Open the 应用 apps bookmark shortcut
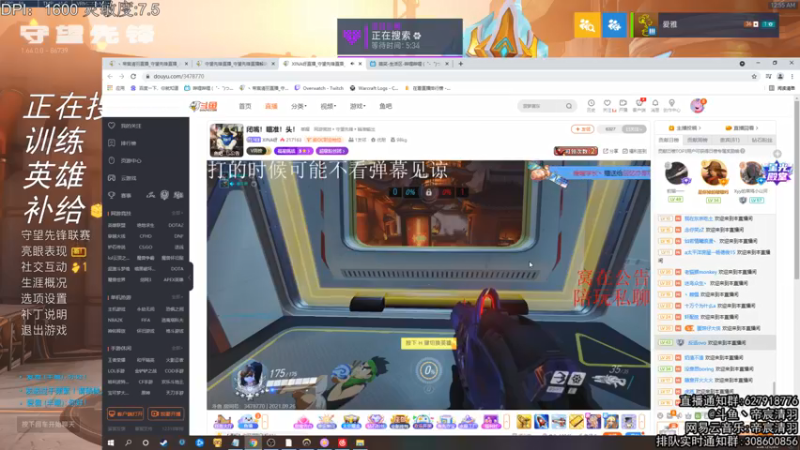800x450 pixels. (x=116, y=88)
